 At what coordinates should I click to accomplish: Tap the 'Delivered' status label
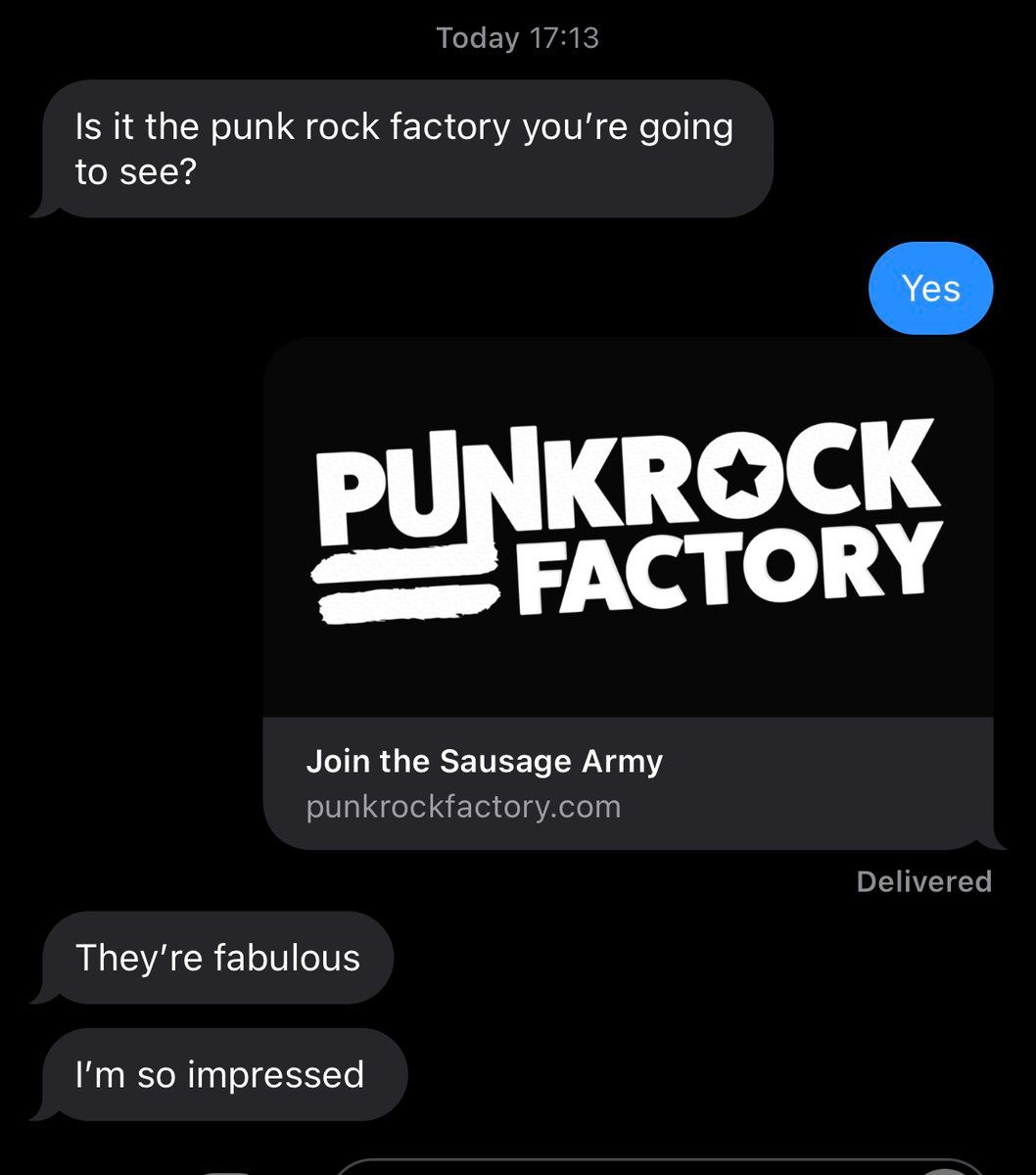[x=923, y=882]
